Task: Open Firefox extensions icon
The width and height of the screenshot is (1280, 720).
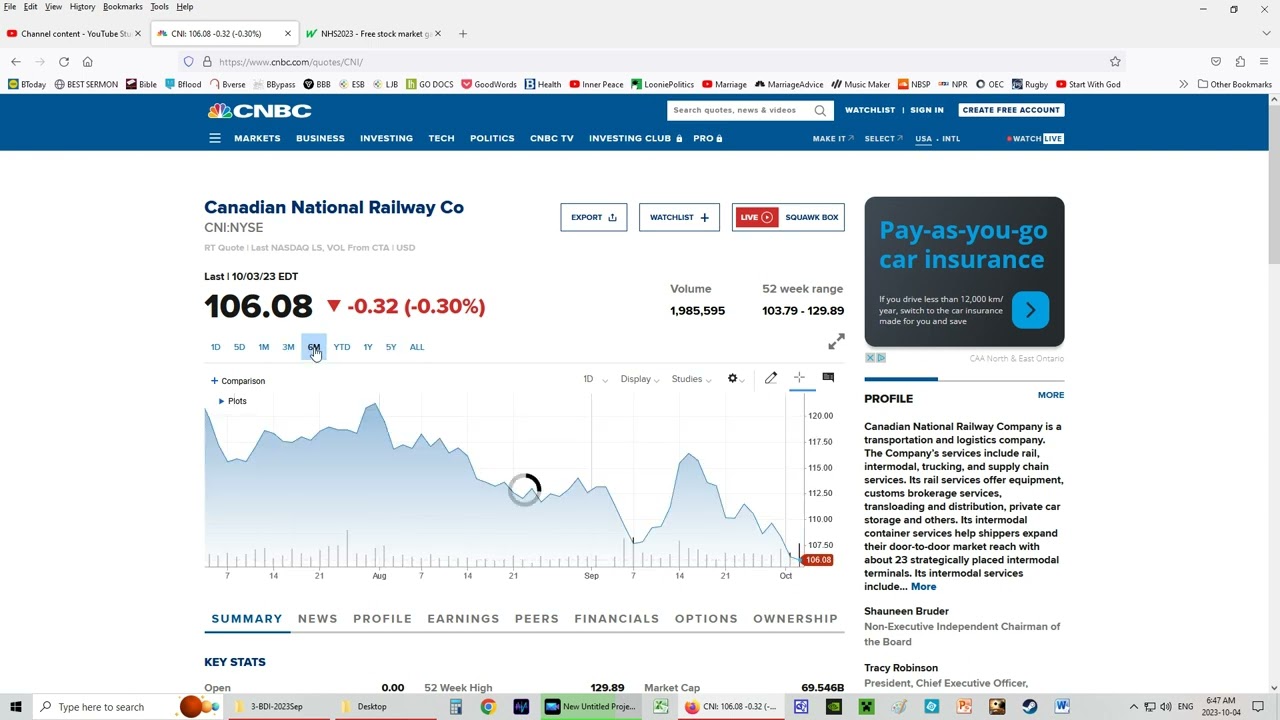Action: click(1240, 61)
